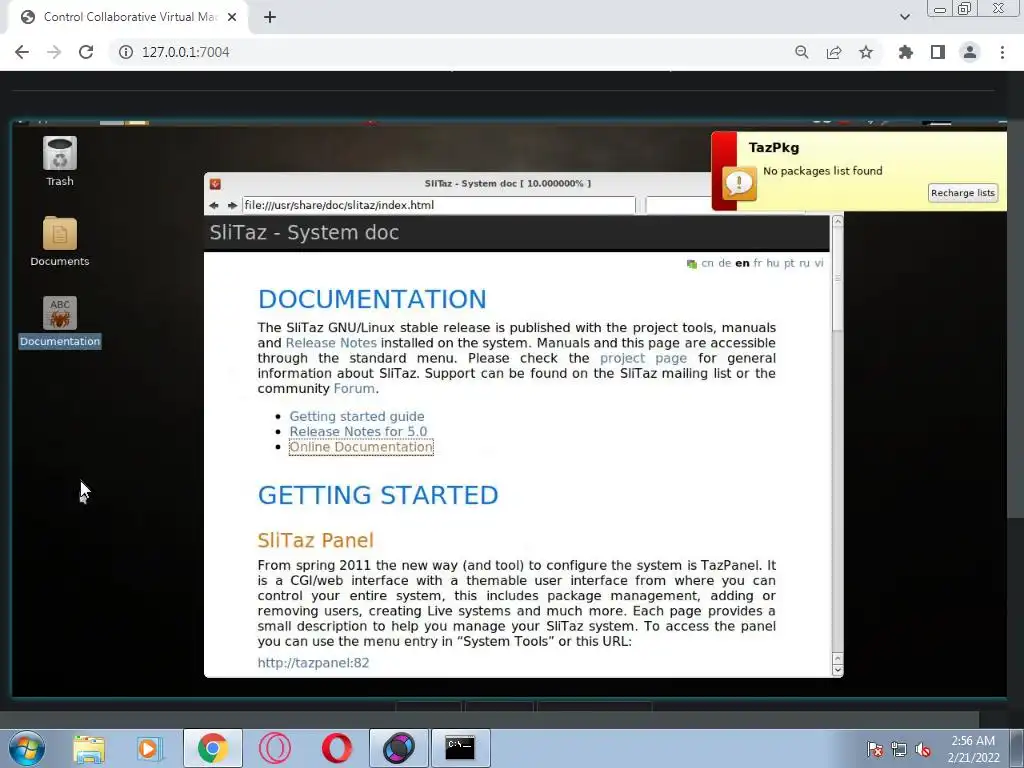Reload the page in Chrome

86,52
